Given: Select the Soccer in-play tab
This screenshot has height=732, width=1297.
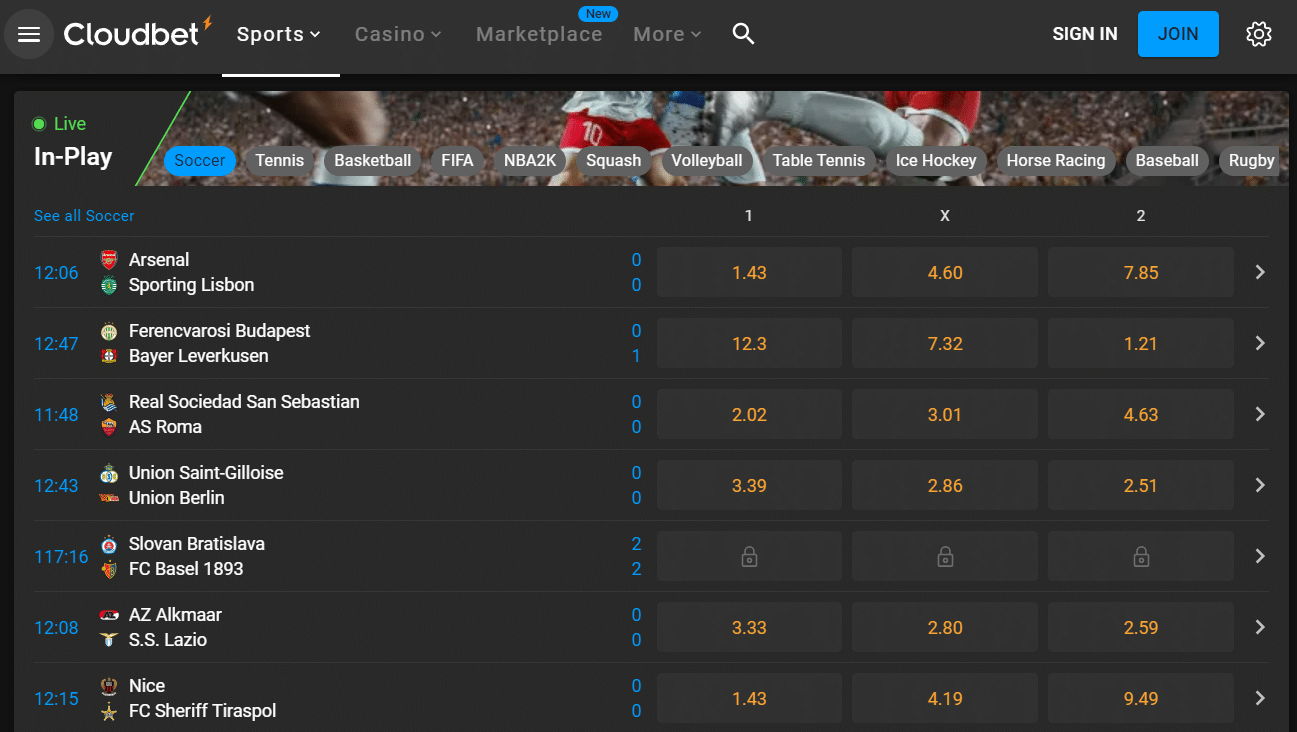Looking at the screenshot, I should (x=200, y=160).
